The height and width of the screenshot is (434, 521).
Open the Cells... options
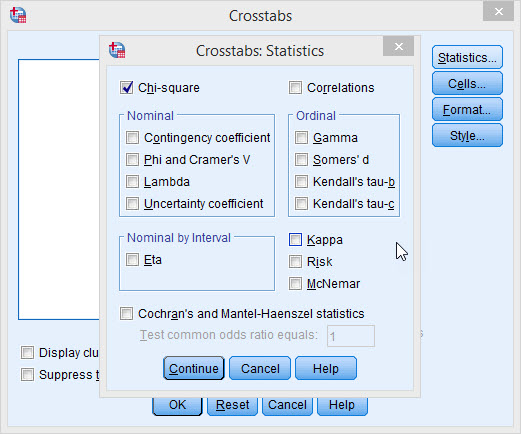[467, 83]
